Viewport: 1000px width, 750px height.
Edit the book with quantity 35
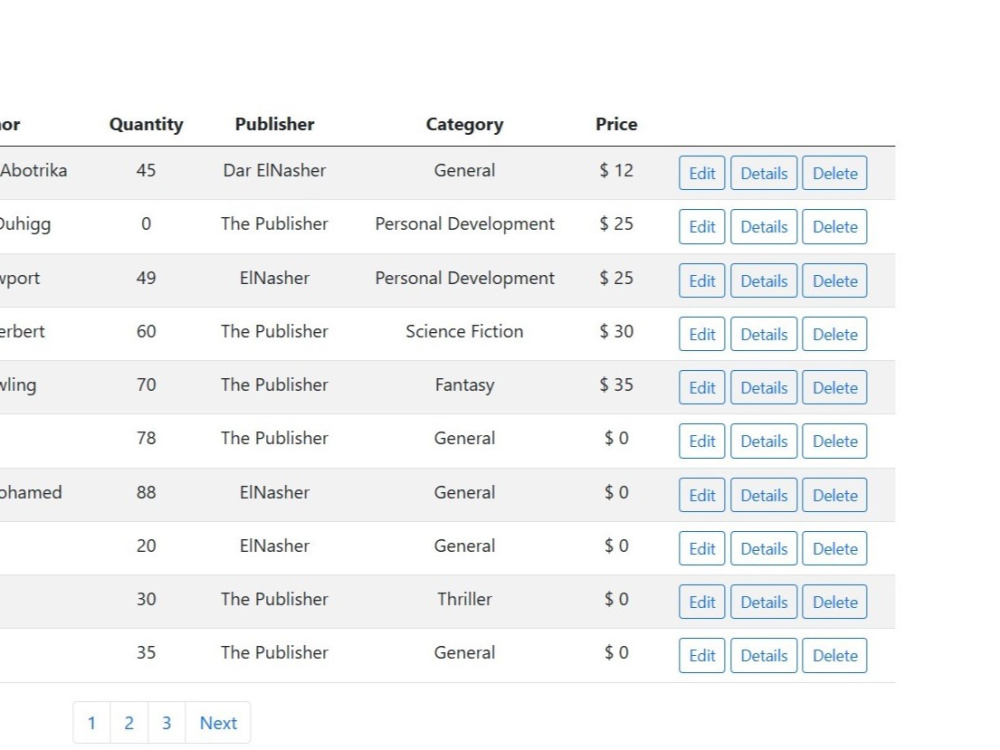click(x=702, y=656)
